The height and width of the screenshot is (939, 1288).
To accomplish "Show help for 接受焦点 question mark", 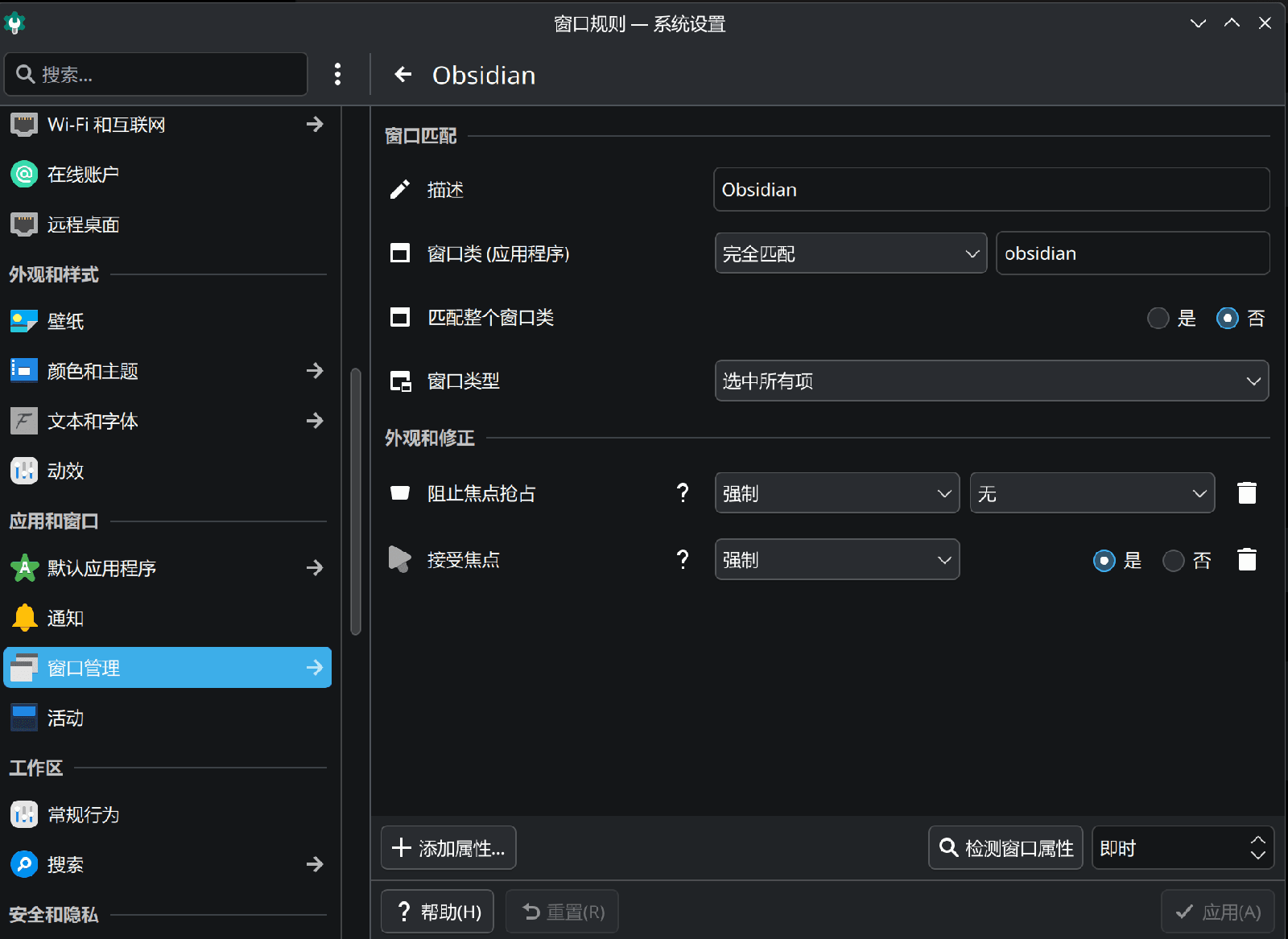I will (683, 559).
